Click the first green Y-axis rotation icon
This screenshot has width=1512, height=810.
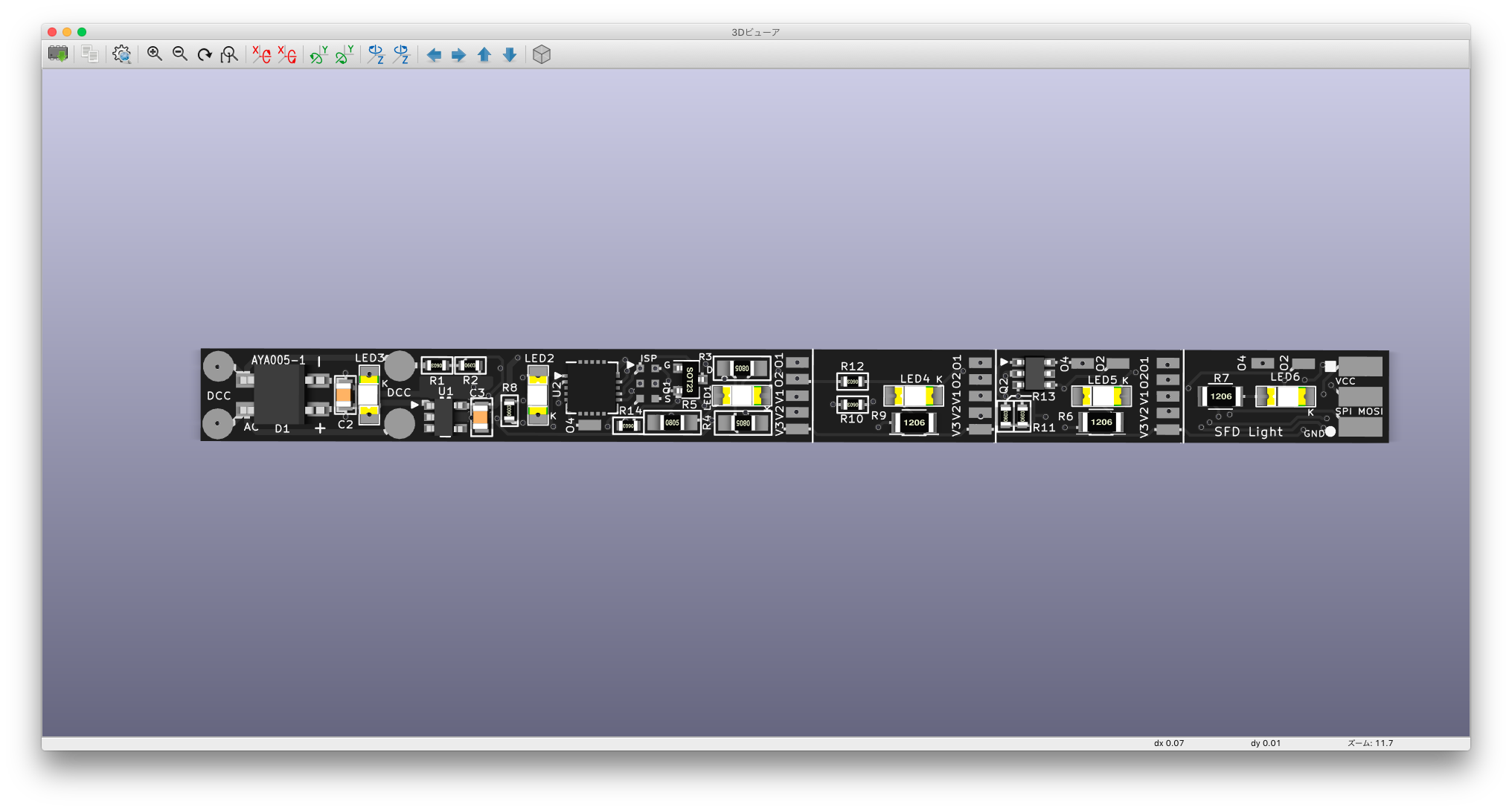click(x=318, y=54)
